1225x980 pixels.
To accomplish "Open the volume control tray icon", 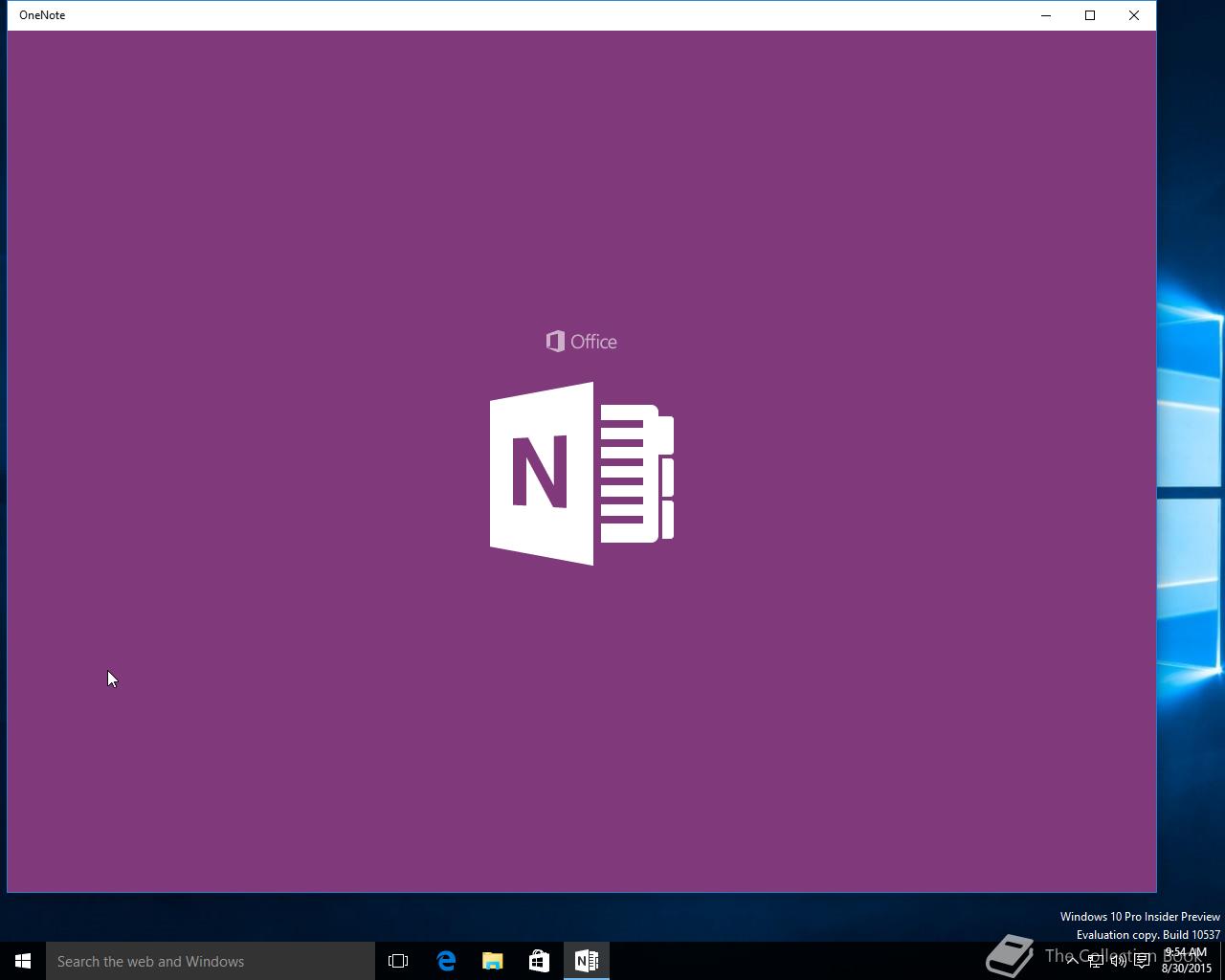I will point(1119,961).
